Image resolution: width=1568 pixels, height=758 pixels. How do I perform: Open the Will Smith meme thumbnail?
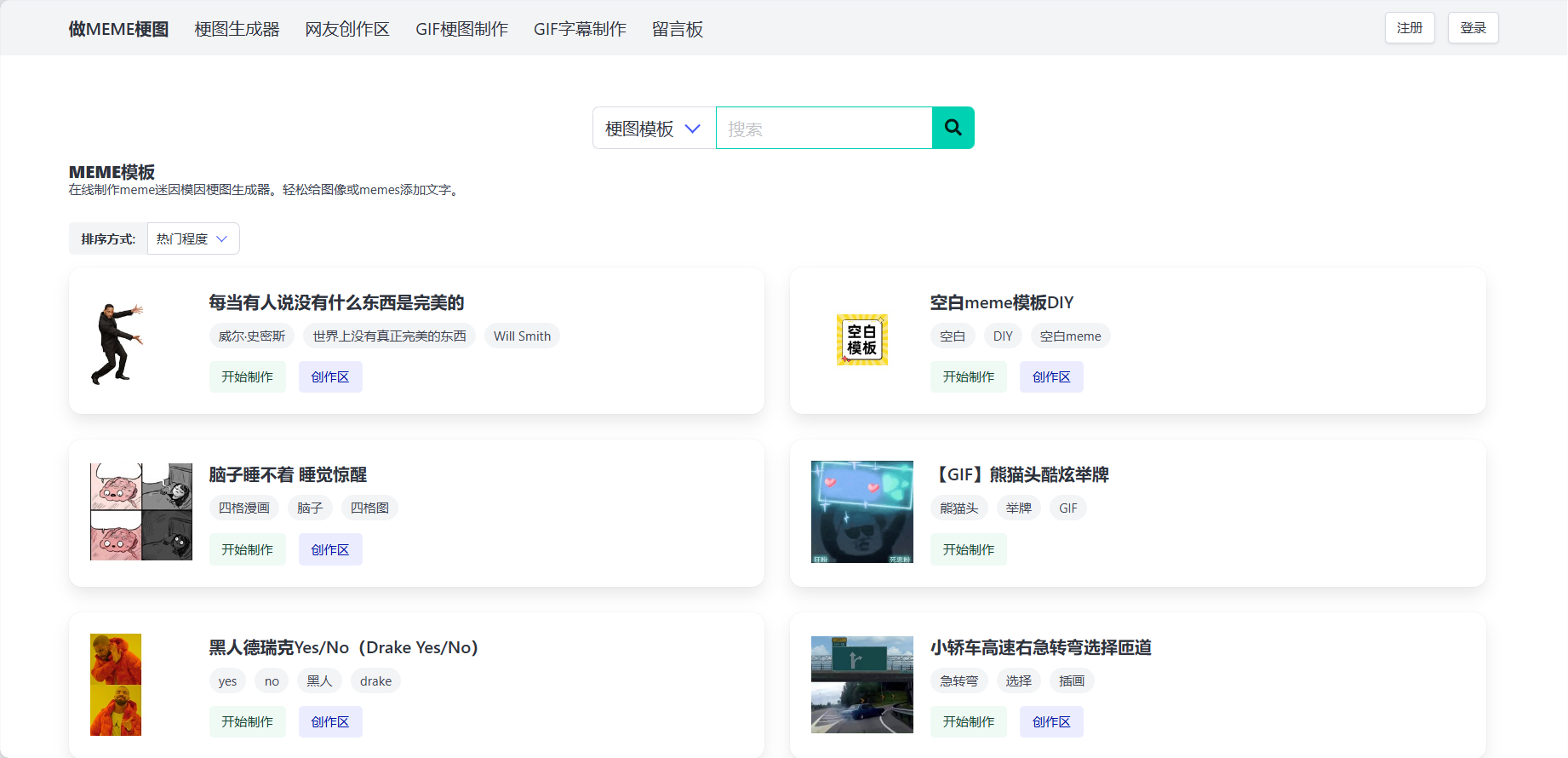pos(117,343)
